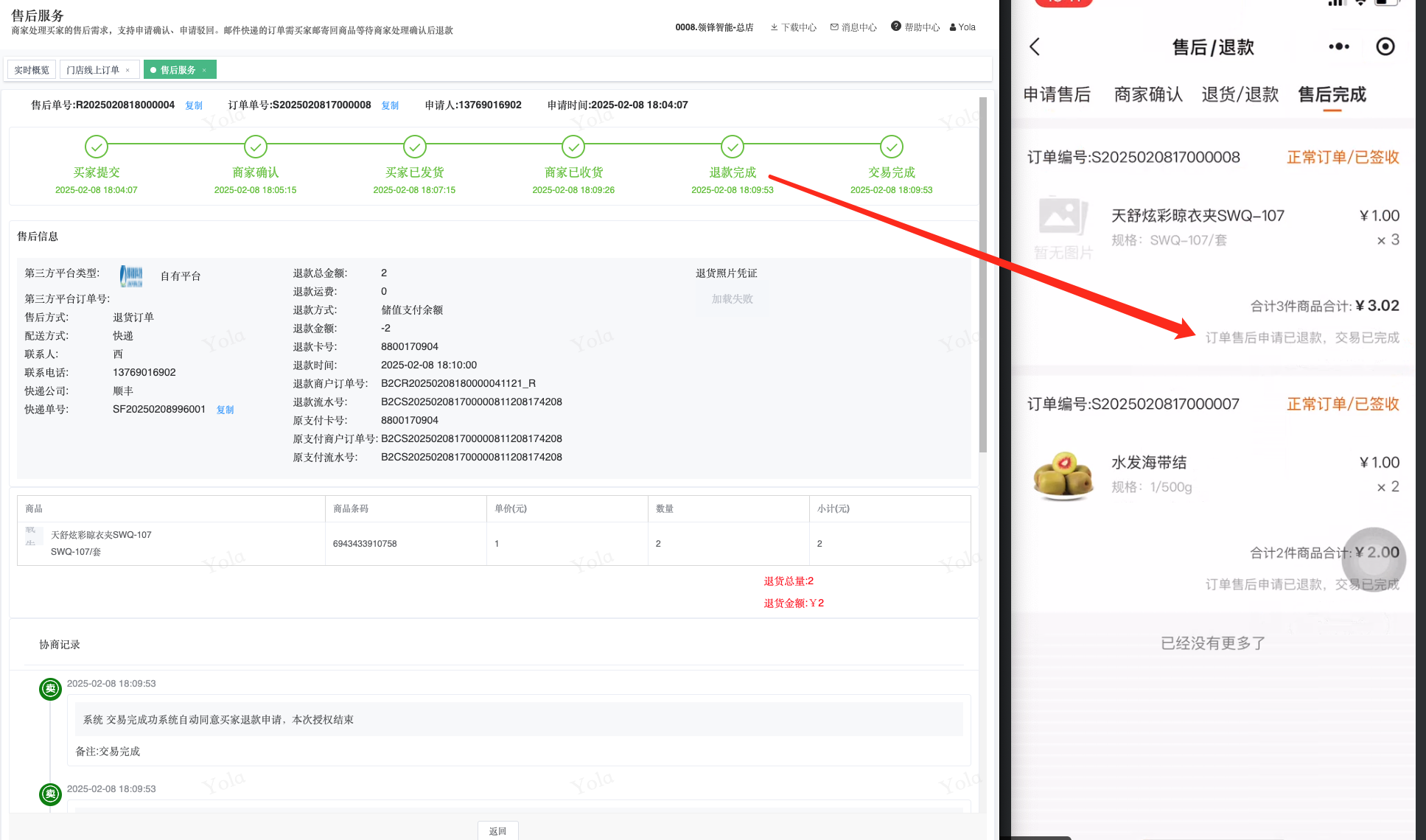This screenshot has height=840, width=1426.
Task: Copy the SF express tracking number
Action: point(225,410)
